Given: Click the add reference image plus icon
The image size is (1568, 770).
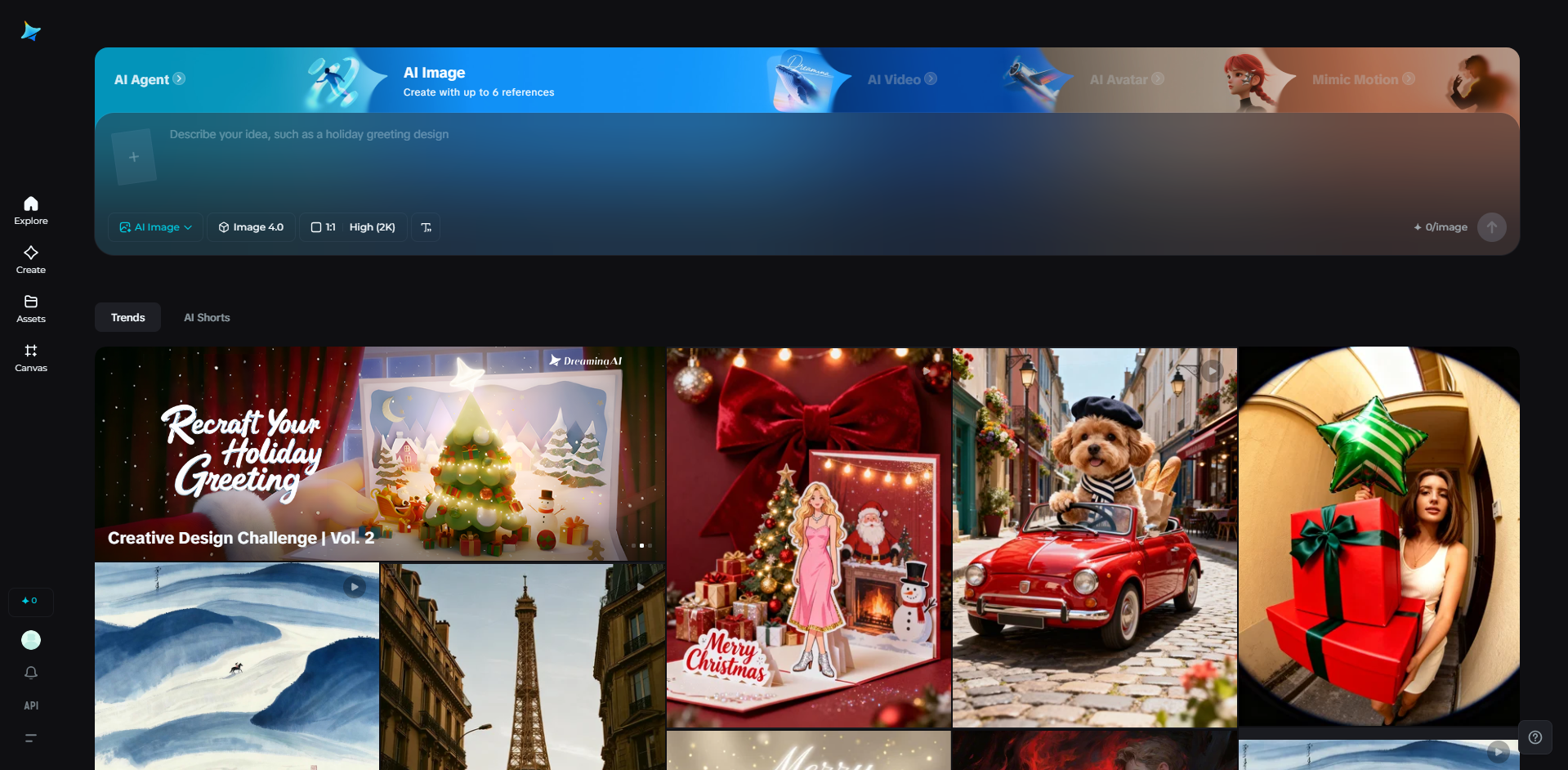Looking at the screenshot, I should [133, 156].
